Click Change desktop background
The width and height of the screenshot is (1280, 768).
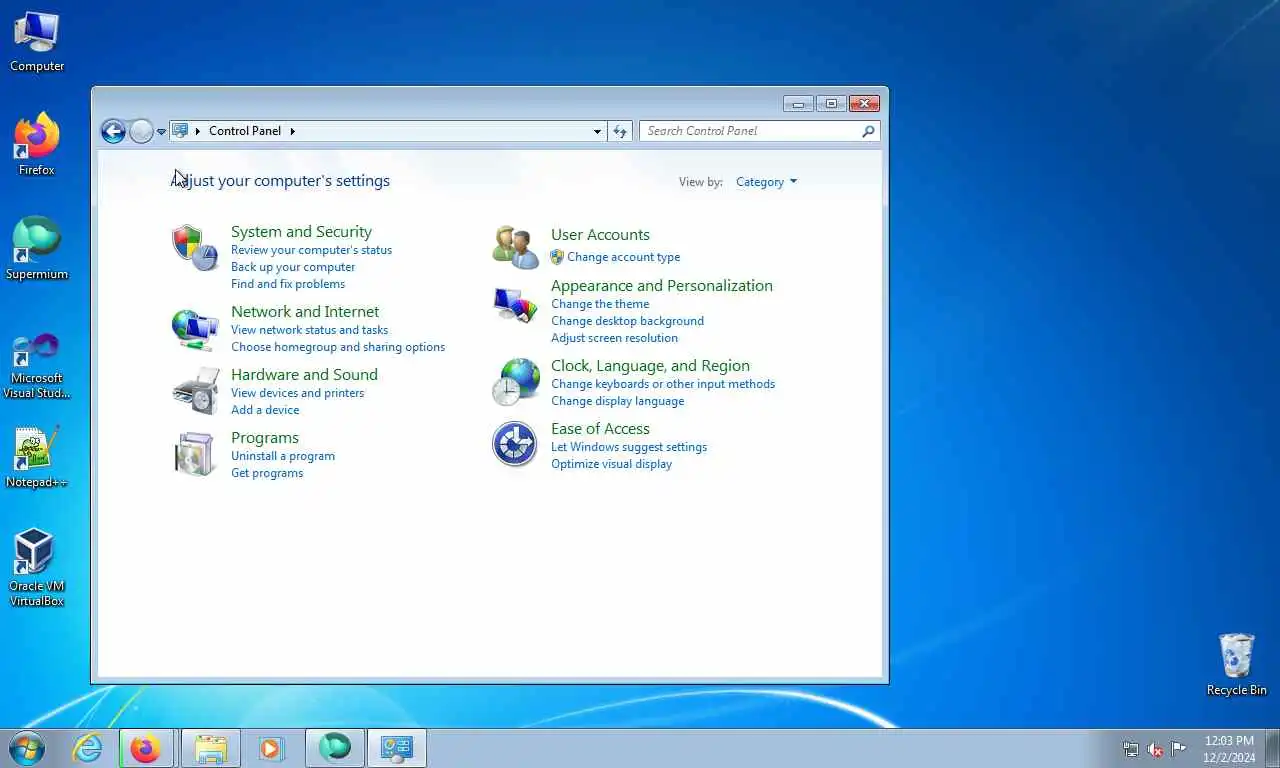(x=627, y=321)
